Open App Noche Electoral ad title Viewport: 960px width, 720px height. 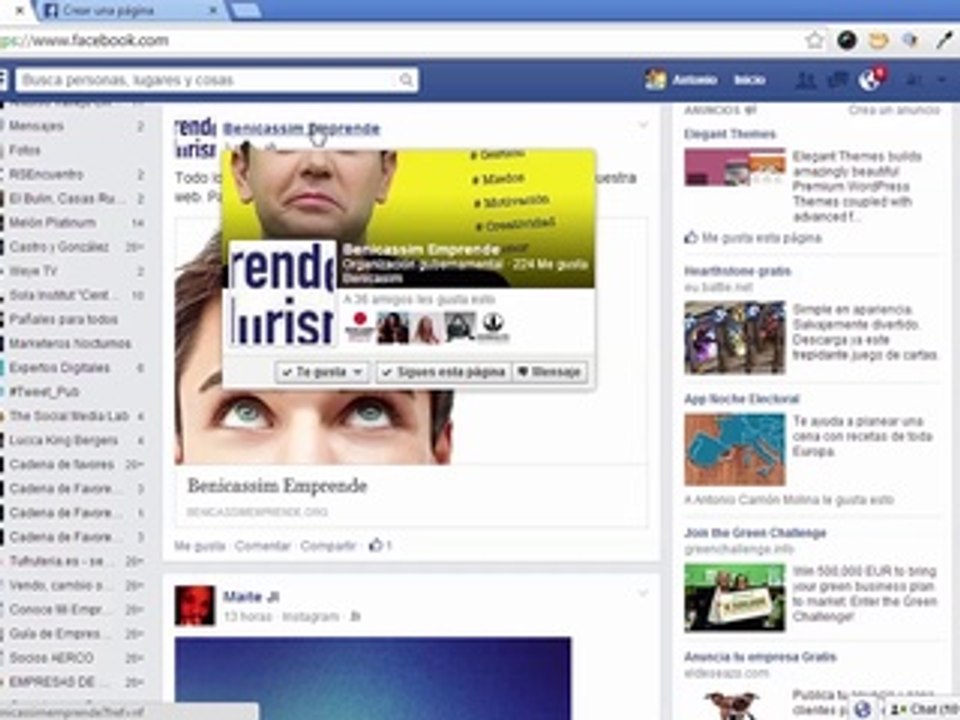742,399
